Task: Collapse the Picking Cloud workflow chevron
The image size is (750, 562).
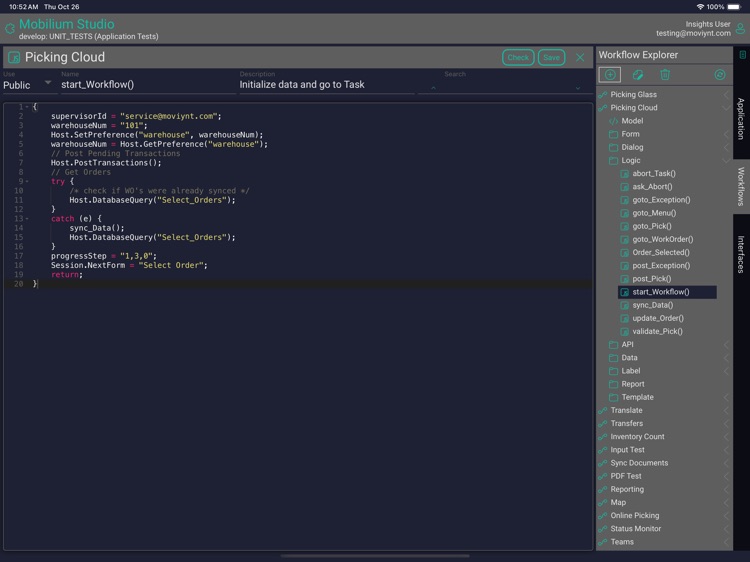Action: pos(727,108)
